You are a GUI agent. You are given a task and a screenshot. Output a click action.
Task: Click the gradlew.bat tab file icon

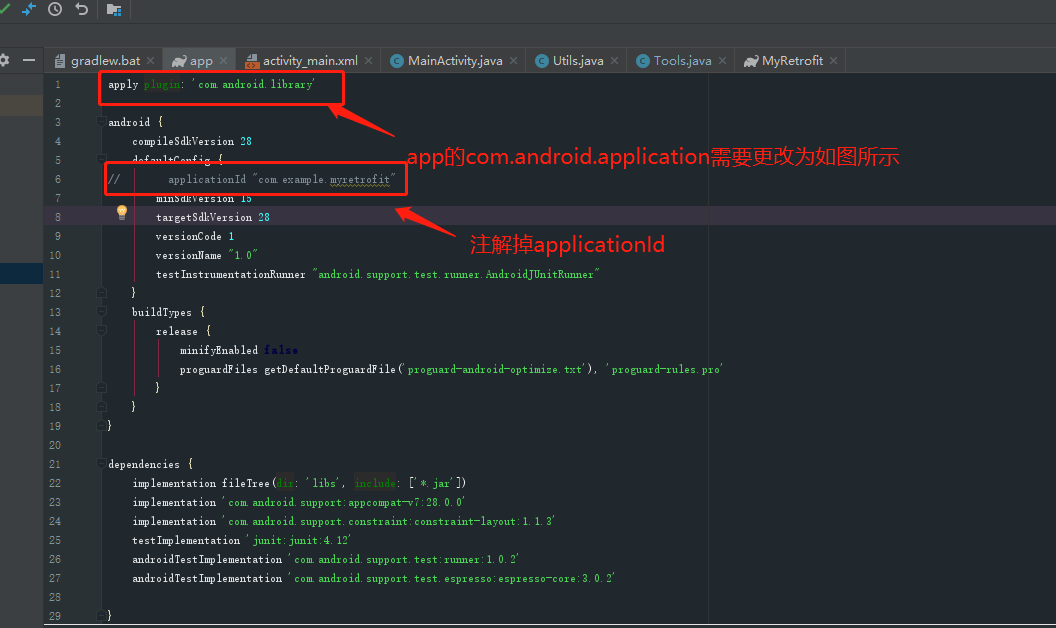[x=60, y=61]
